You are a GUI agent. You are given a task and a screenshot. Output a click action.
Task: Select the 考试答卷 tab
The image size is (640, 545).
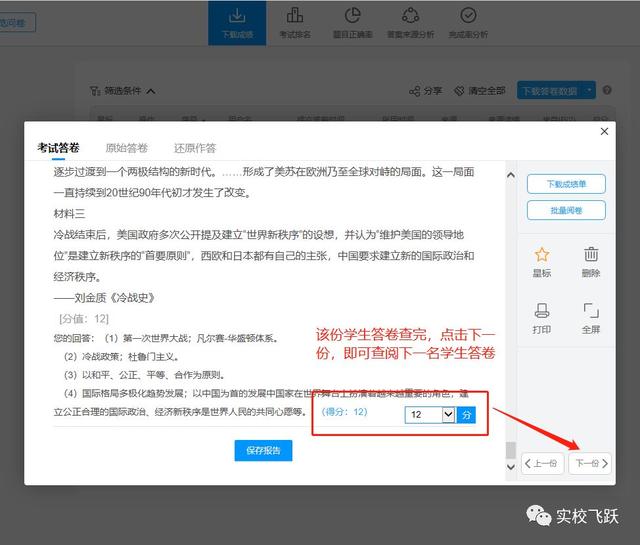click(x=58, y=148)
